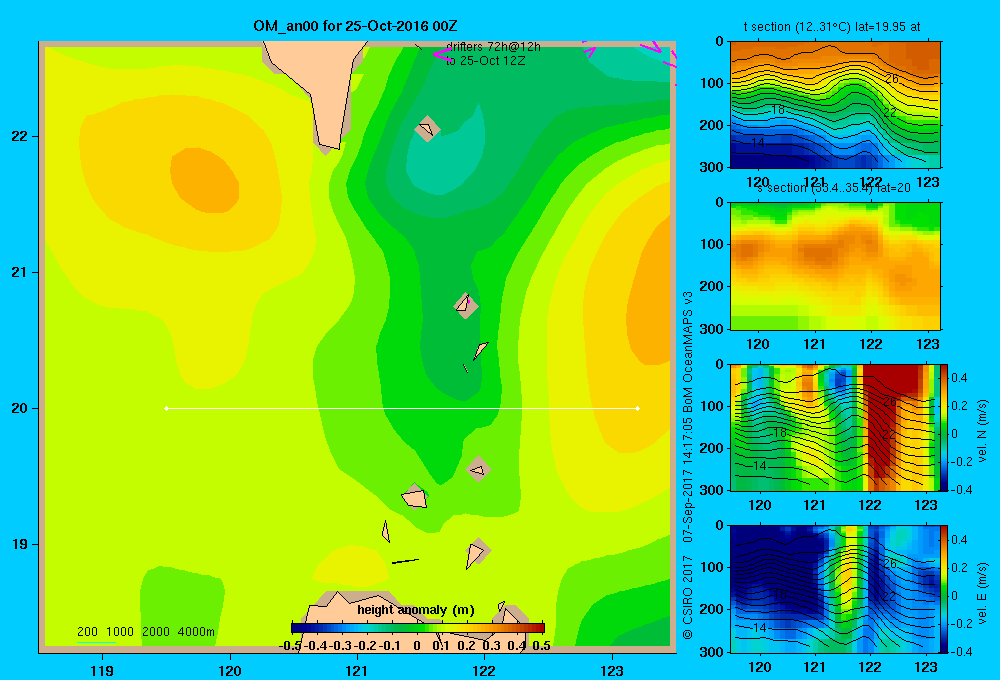
Task: Click latitude label "19" on main map axis
Action: [19, 544]
